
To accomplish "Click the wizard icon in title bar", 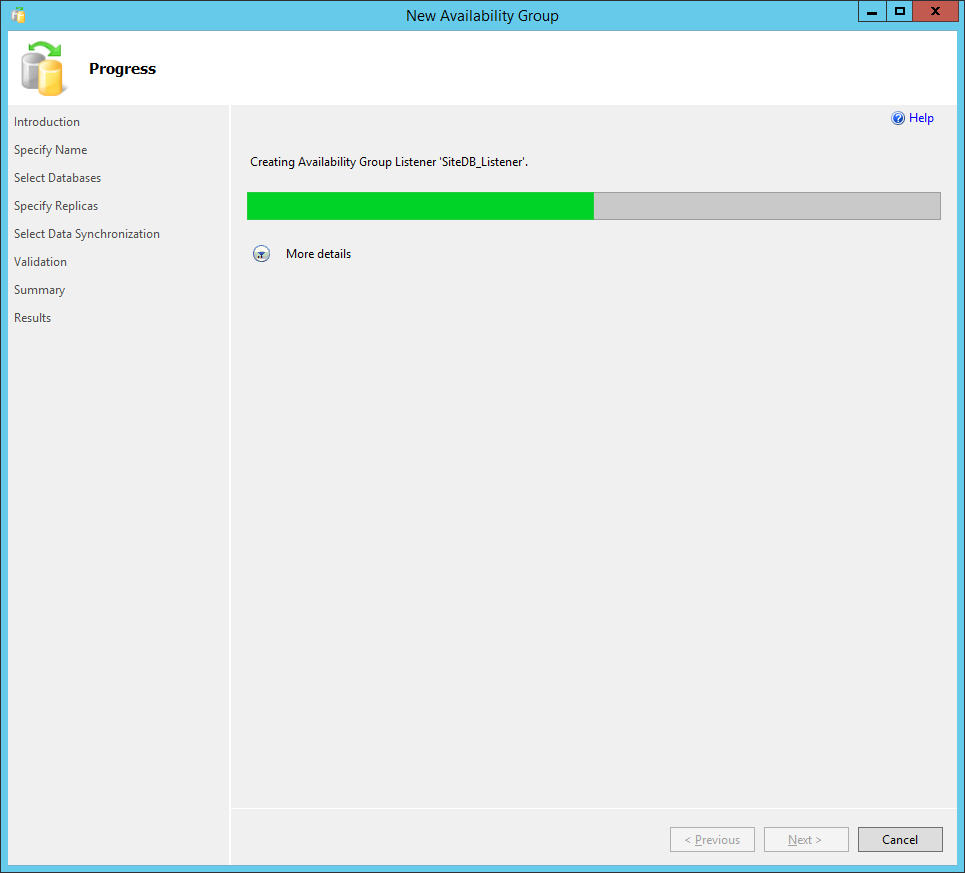I will 18,15.
